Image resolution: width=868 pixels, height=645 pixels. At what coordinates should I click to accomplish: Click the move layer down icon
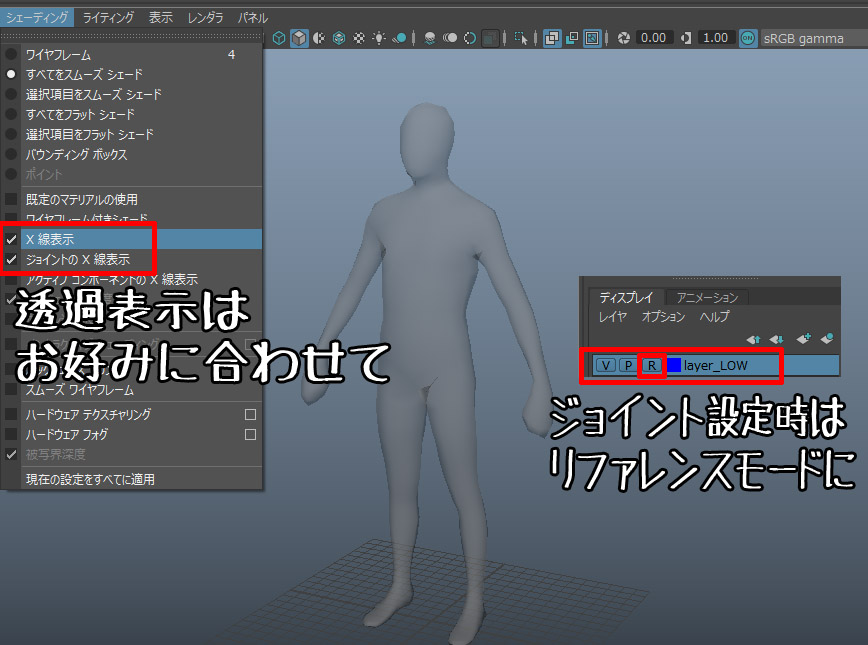[x=776, y=338]
